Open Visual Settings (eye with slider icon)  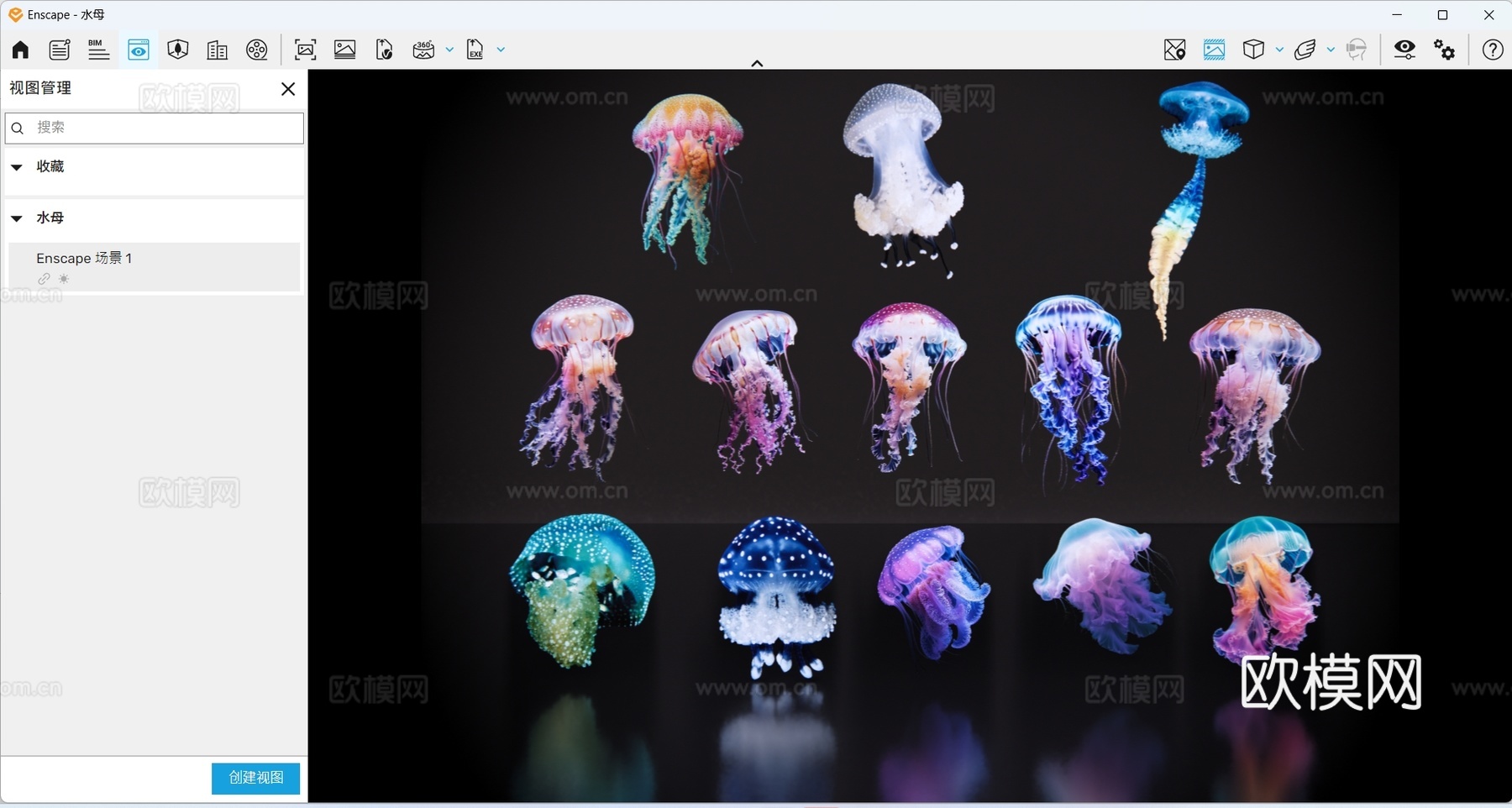tap(1405, 50)
